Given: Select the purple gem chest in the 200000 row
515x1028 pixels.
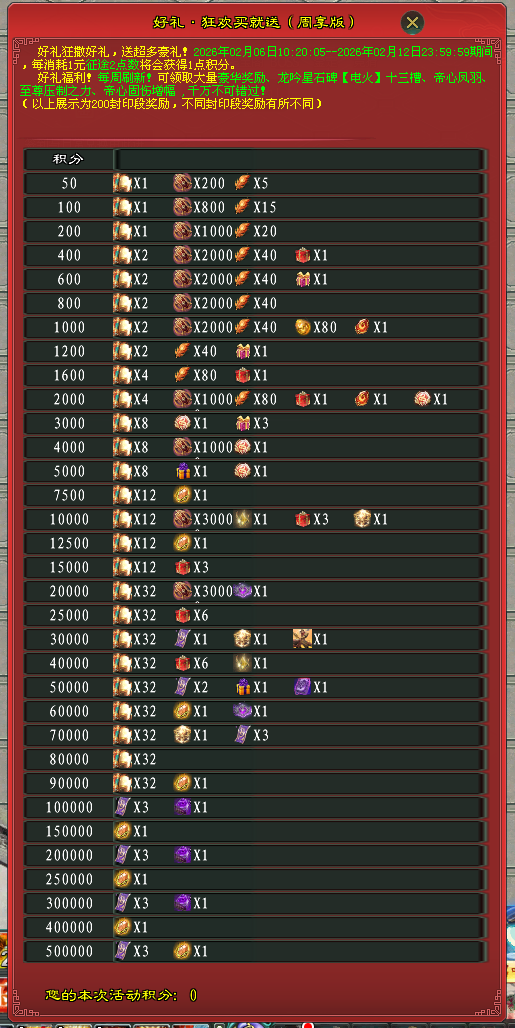Looking at the screenshot, I should 182,855.
